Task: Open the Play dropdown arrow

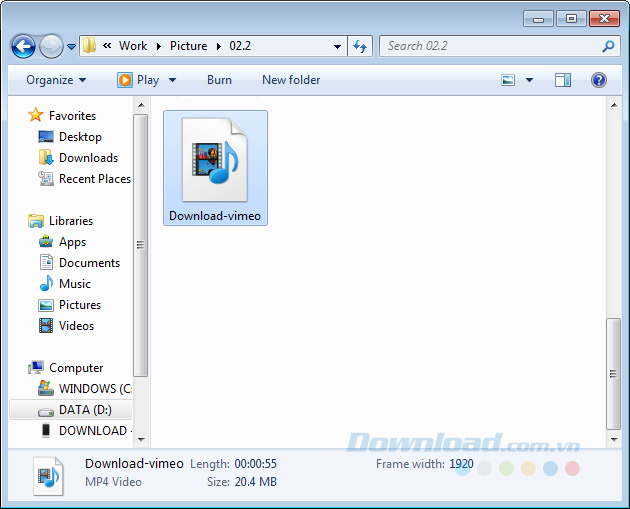Action: pyautogui.click(x=172, y=80)
